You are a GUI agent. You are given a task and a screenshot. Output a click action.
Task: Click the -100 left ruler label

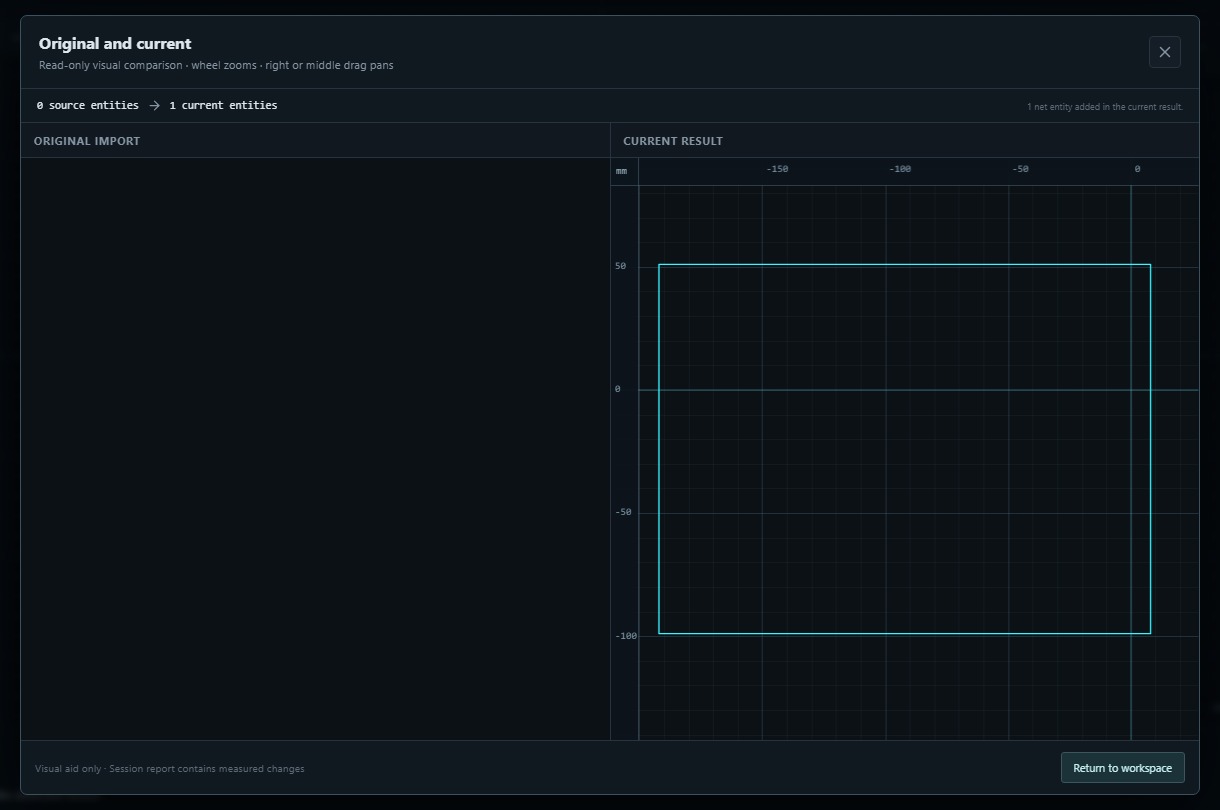coord(626,636)
